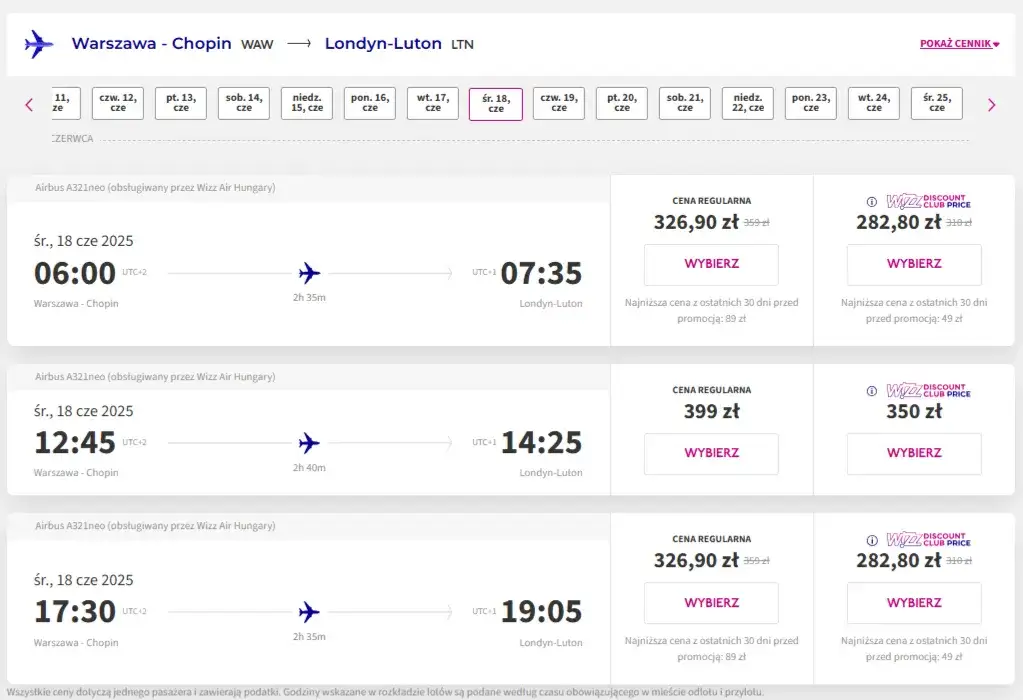Expand the POKAŻ CENNIK dropdown
1023x700 pixels.
[x=957, y=44]
